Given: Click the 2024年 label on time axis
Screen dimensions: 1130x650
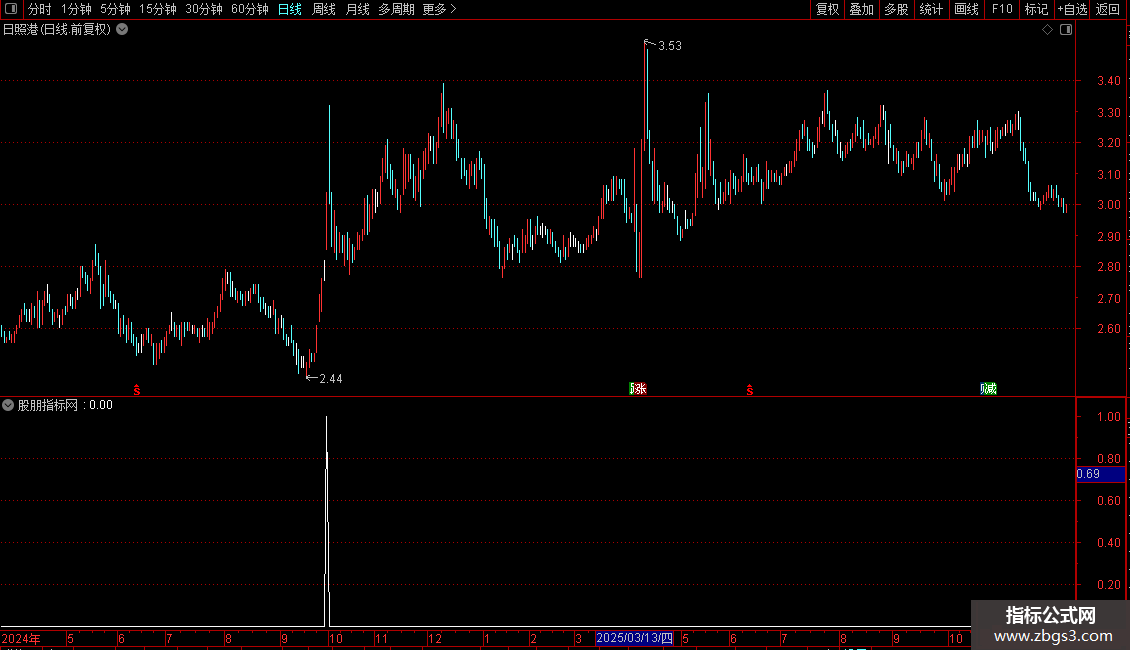Looking at the screenshot, I should click(21, 639).
